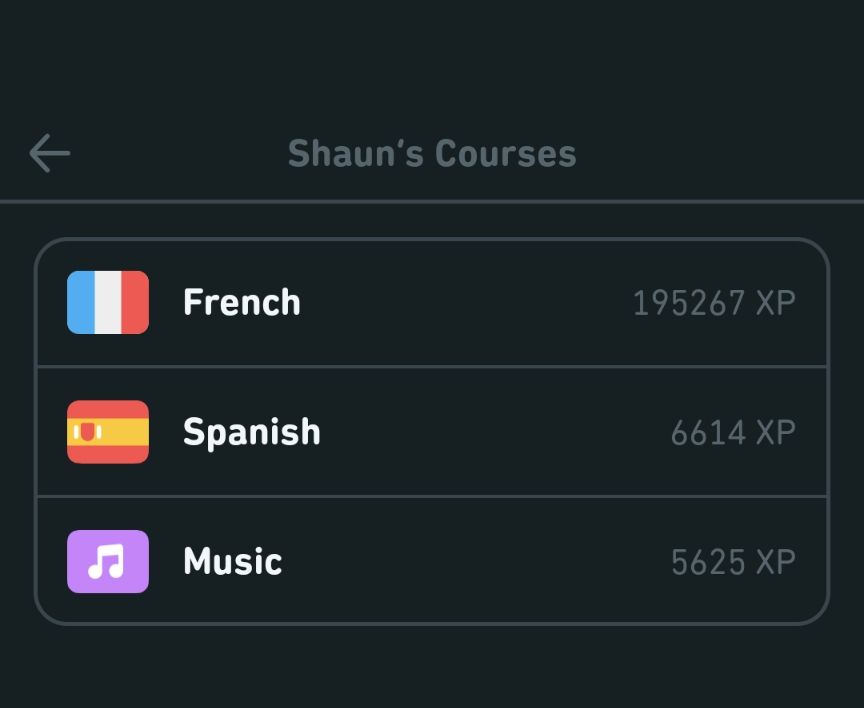Navigate back using the left arrow

49,152
